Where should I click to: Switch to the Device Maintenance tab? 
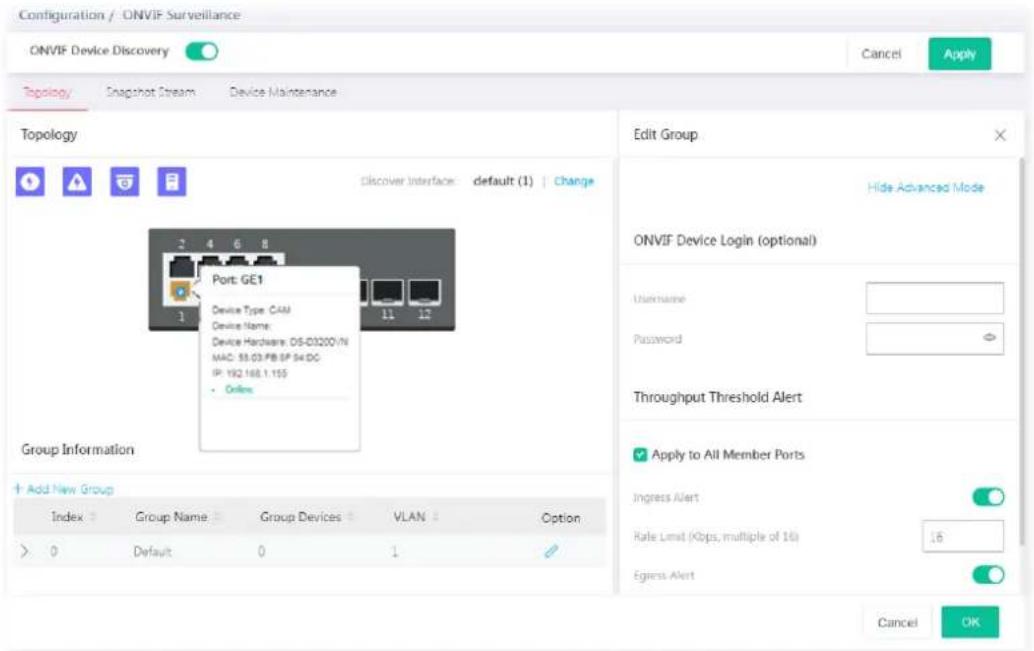point(283,92)
